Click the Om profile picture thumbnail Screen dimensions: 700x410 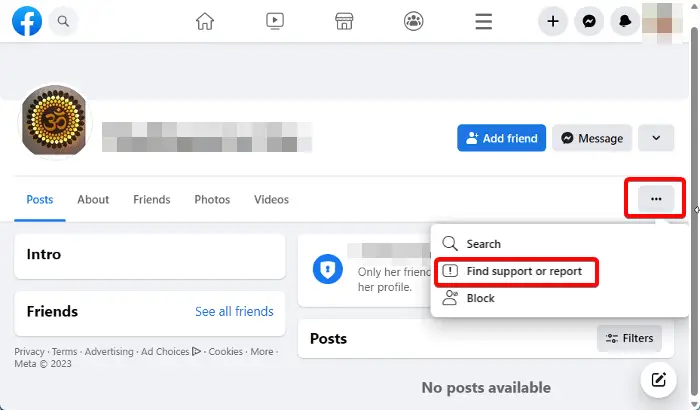[54, 121]
